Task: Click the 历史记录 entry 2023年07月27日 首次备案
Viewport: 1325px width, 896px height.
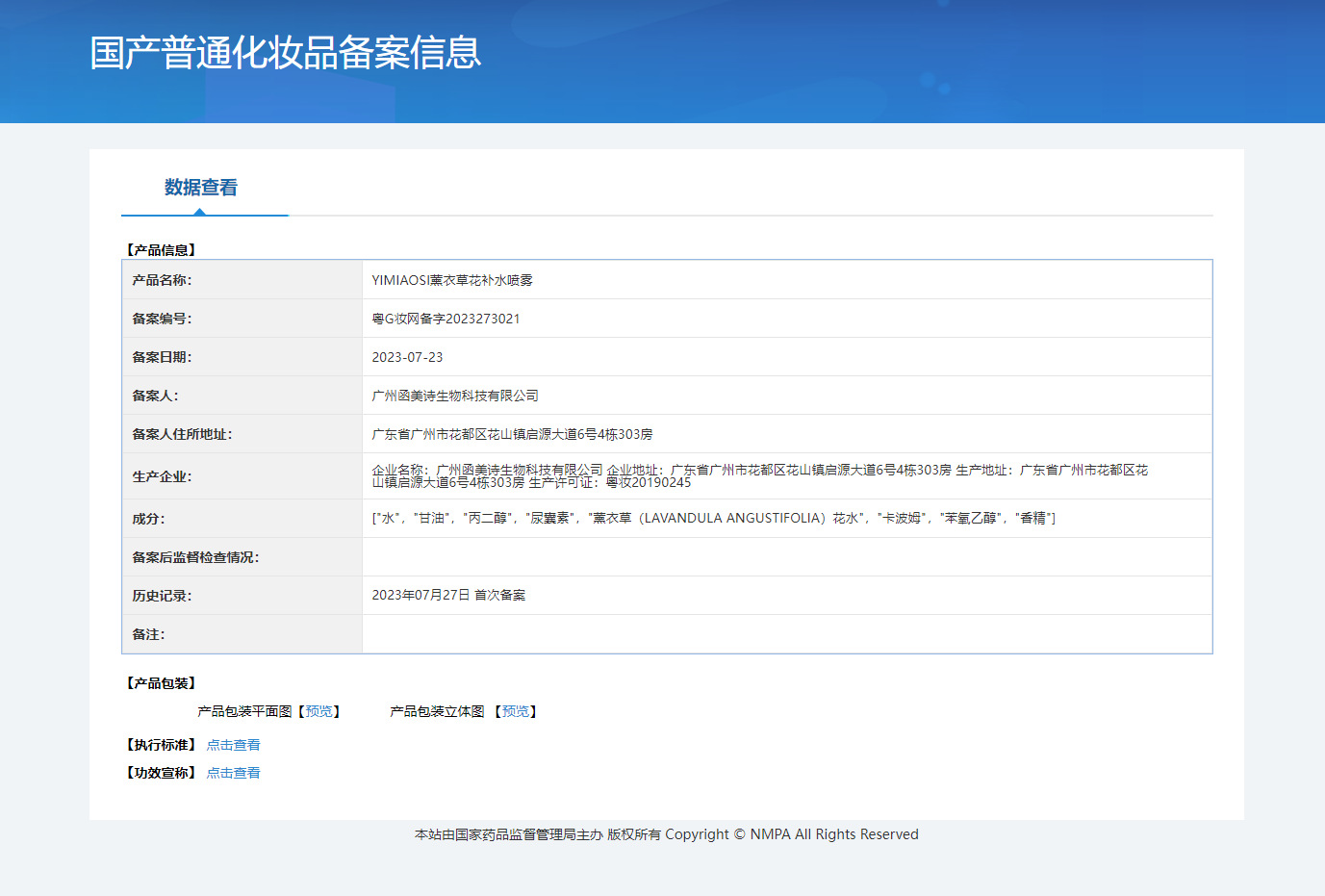Action: (448, 595)
